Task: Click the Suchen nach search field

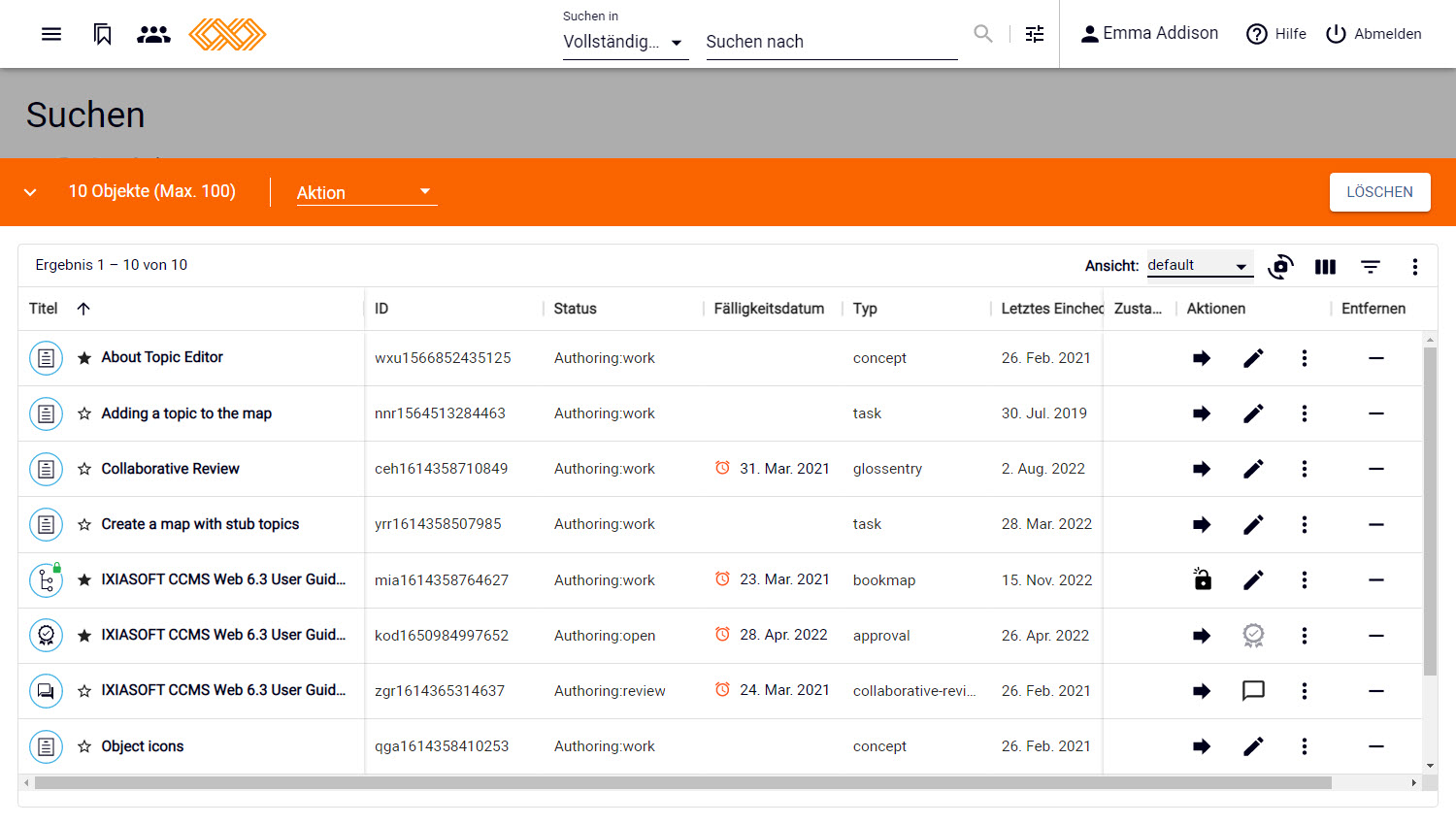Action: (832, 42)
